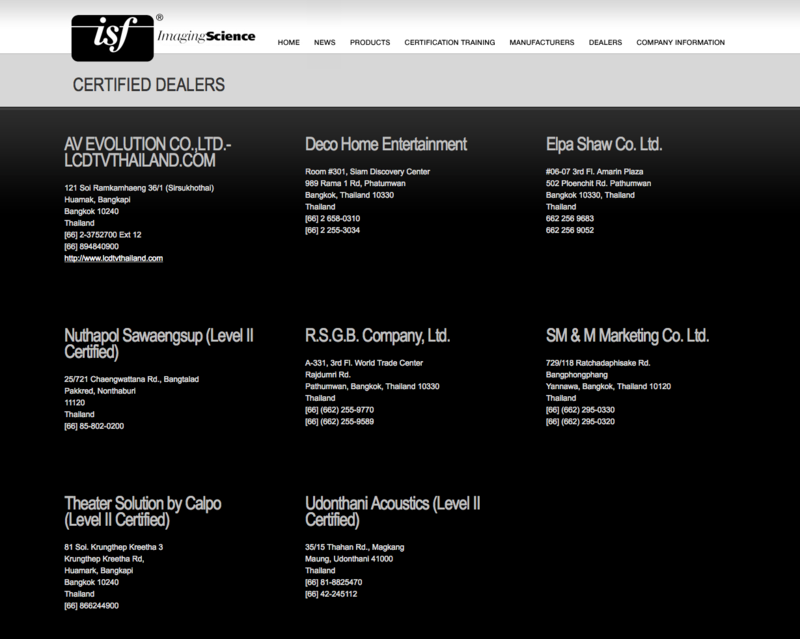Screen dimensions: 800x639
Task: Click the CERTIFIED DEALERS page heading
Action: point(148,85)
